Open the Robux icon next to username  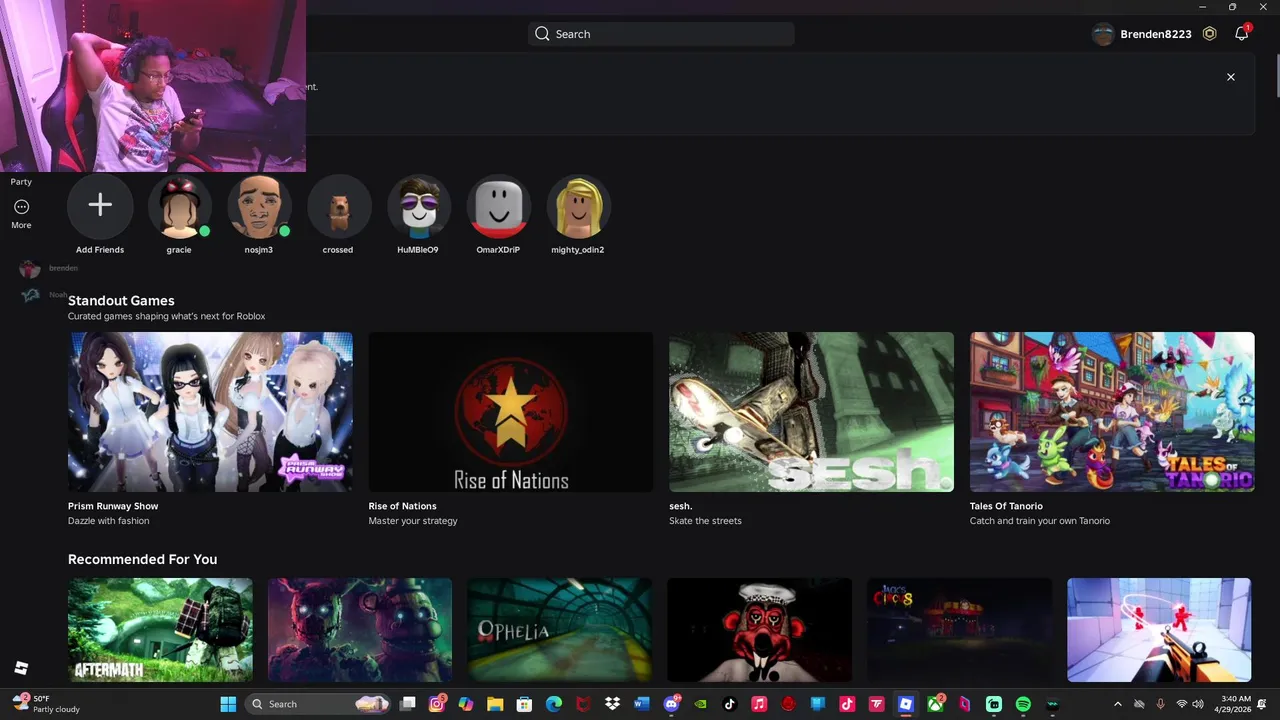tap(1209, 34)
